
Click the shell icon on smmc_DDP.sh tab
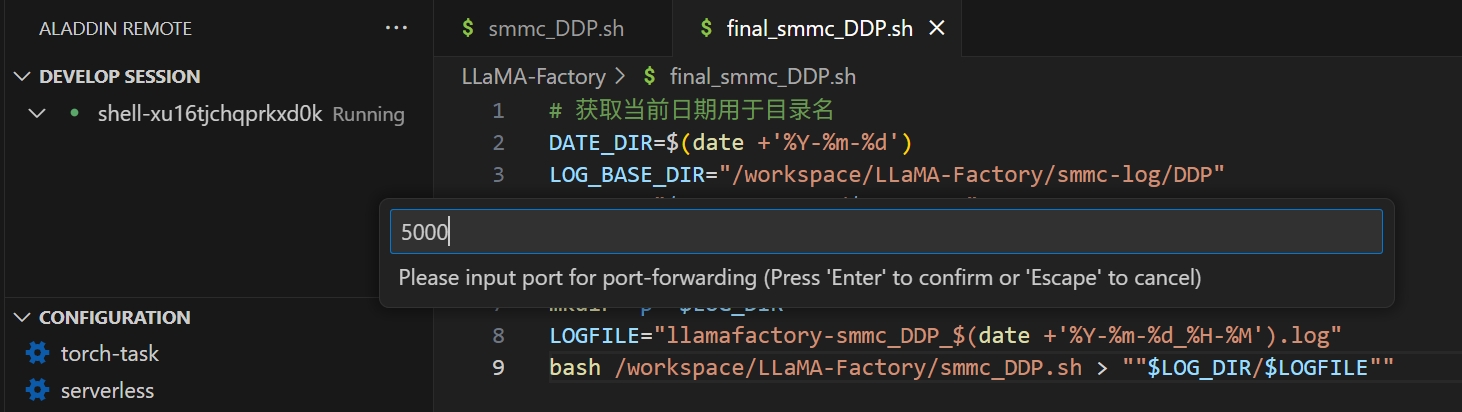[x=467, y=29]
